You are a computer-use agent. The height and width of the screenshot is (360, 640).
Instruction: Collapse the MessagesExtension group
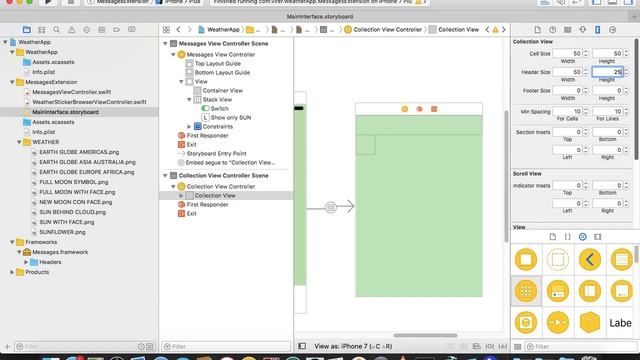[x=12, y=82]
